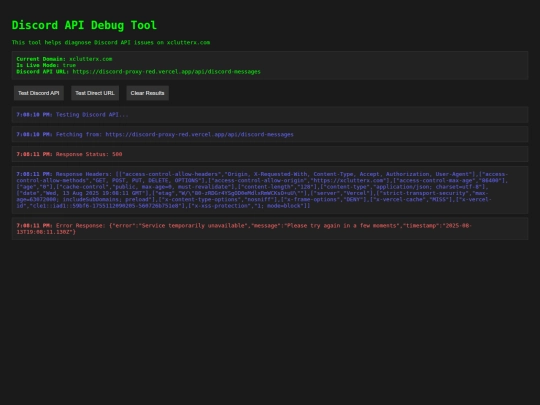The image size is (540, 405).
Task: Click the Fetching from URL log entry
Action: (270, 134)
